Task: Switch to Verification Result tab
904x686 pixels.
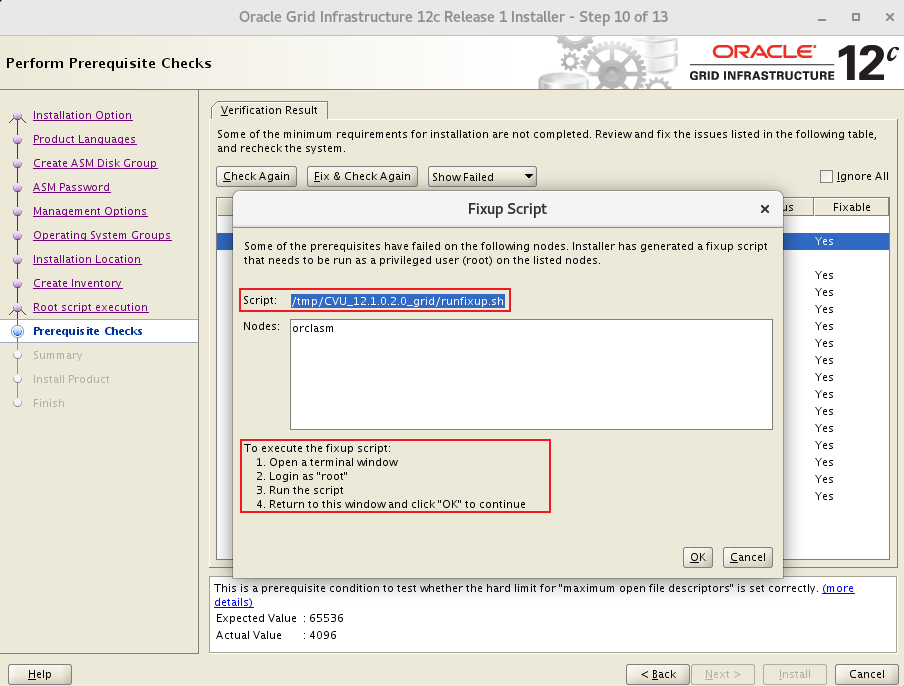Action: pyautogui.click(x=269, y=110)
